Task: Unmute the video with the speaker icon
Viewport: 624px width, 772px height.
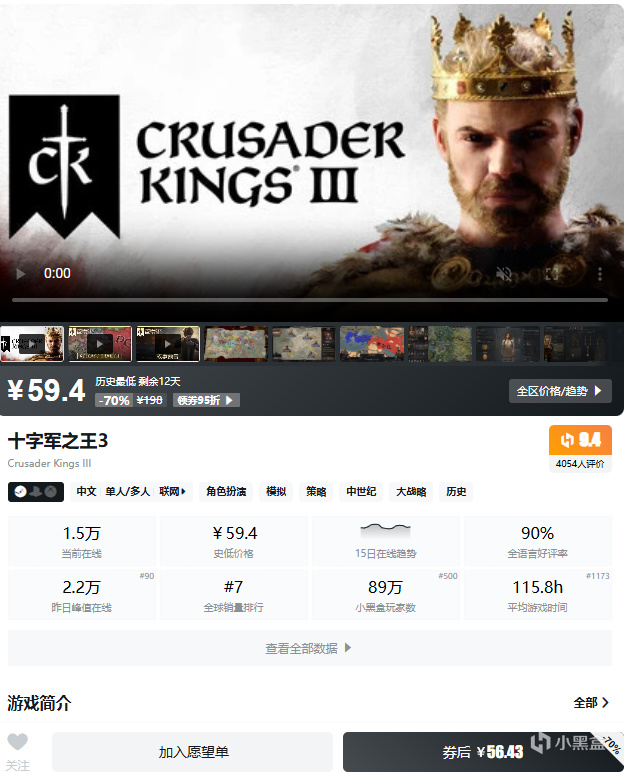Action: (x=503, y=274)
